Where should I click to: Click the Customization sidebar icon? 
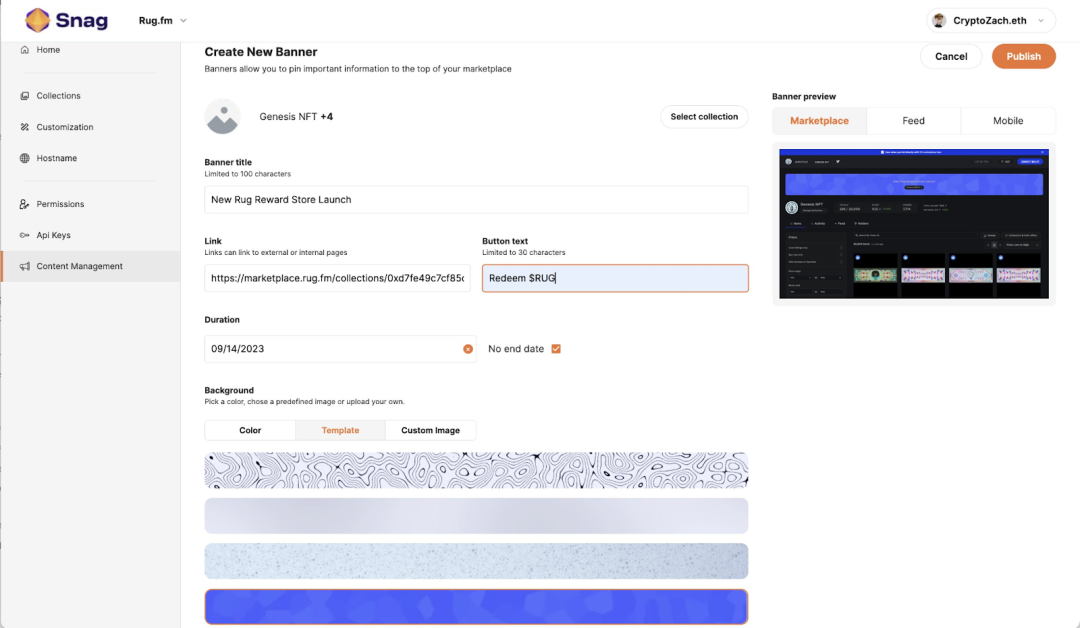25,127
